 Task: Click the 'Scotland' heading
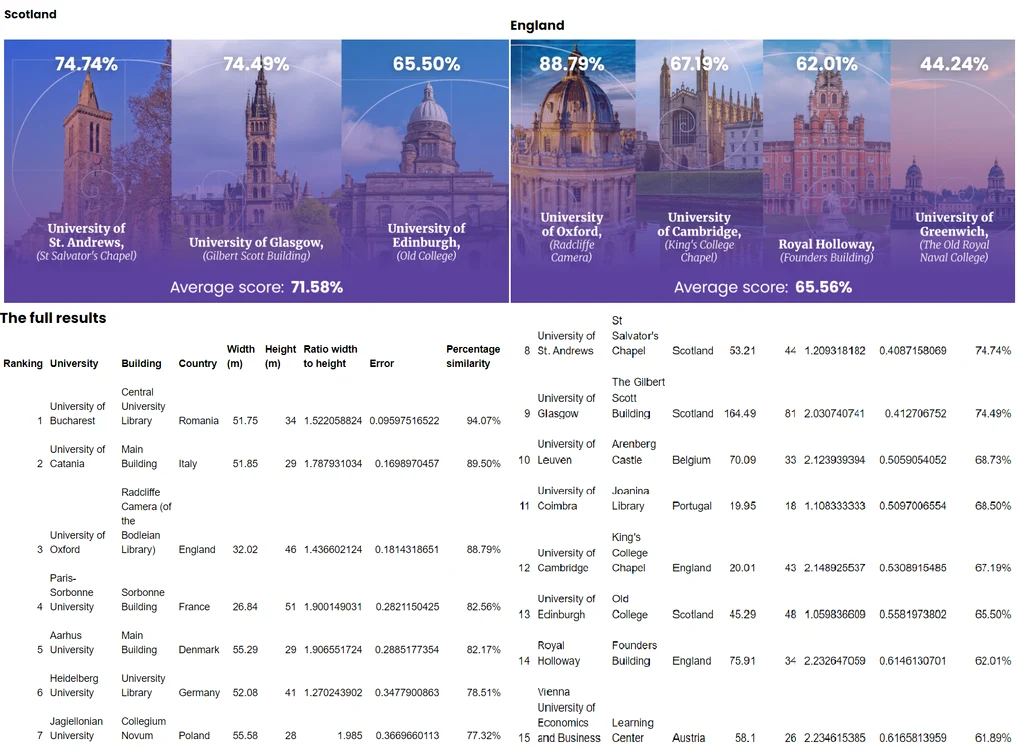point(31,14)
